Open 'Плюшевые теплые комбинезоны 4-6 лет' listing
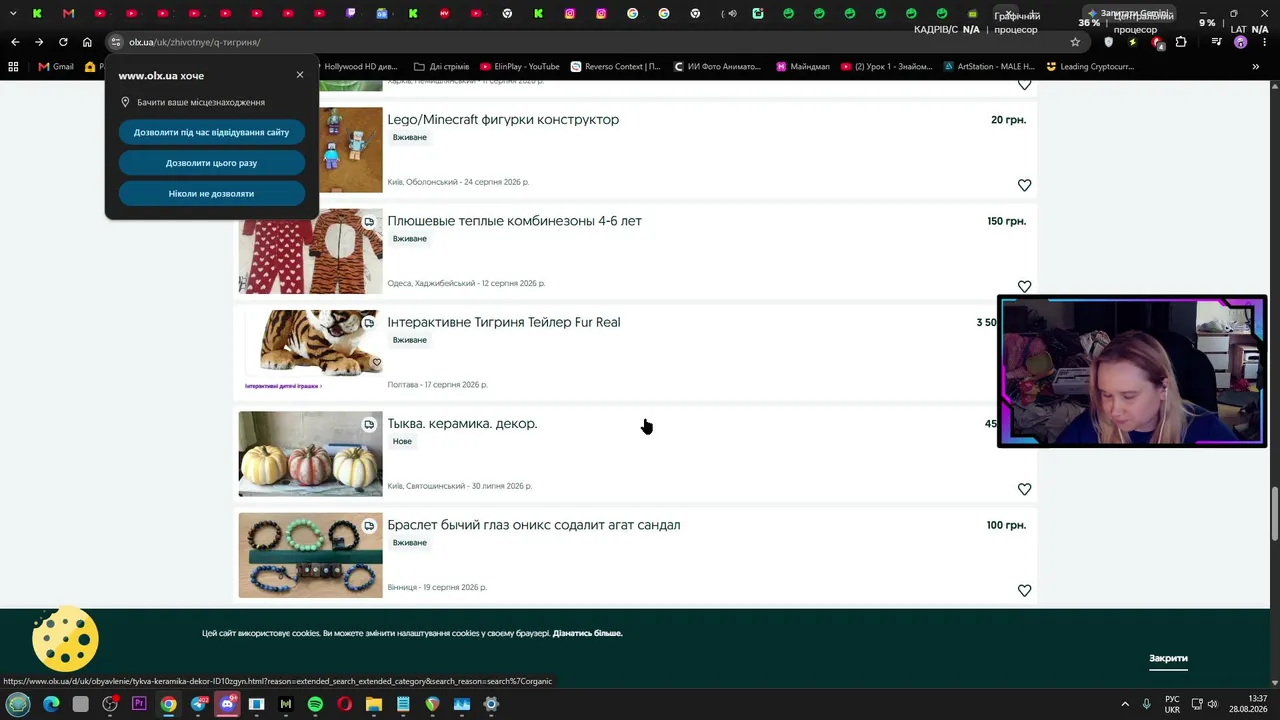Screen dimensions: 1280x720 coord(514,221)
